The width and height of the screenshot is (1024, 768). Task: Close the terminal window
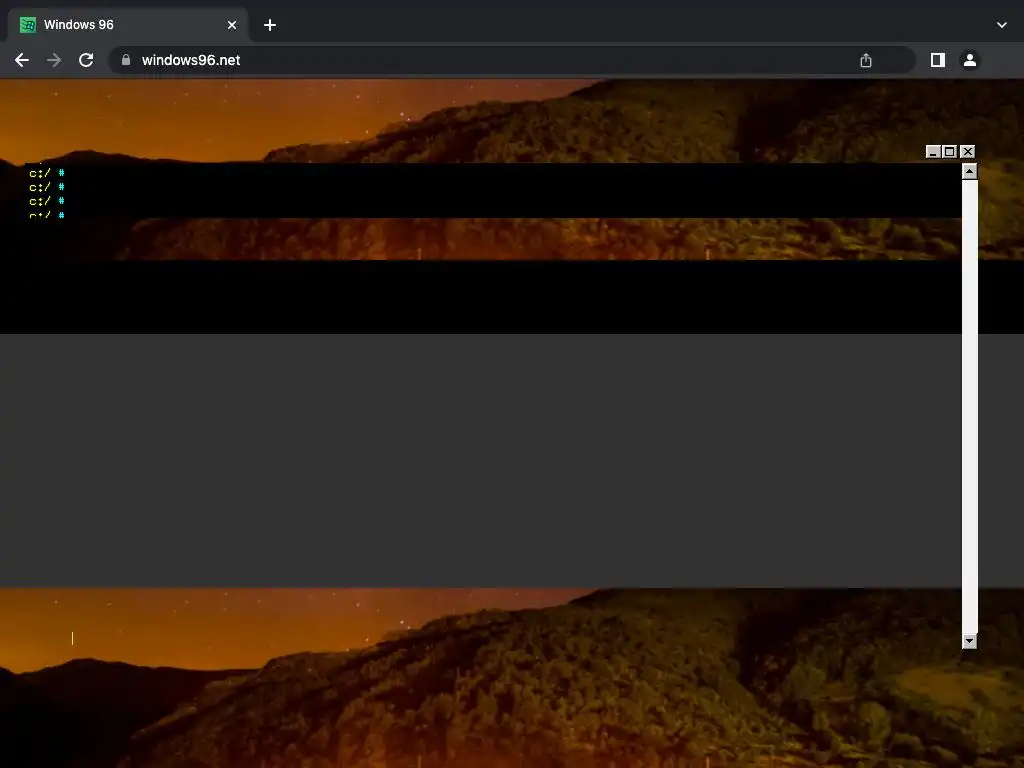click(968, 152)
